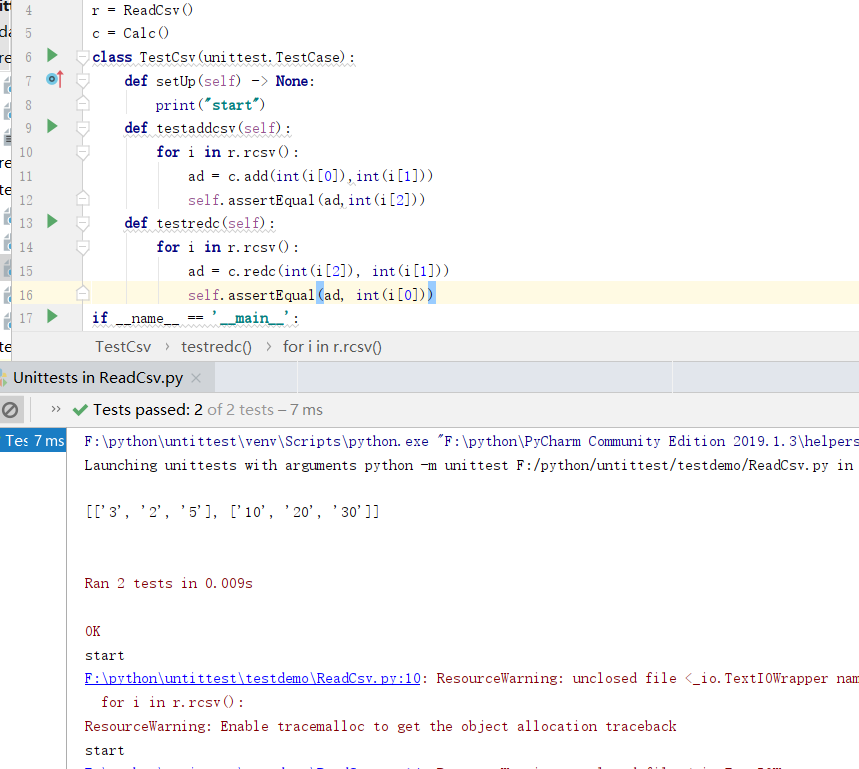Click on 'Ran 2 tests in 0.009s' output line
The width and height of the screenshot is (859, 769).
click(169, 583)
